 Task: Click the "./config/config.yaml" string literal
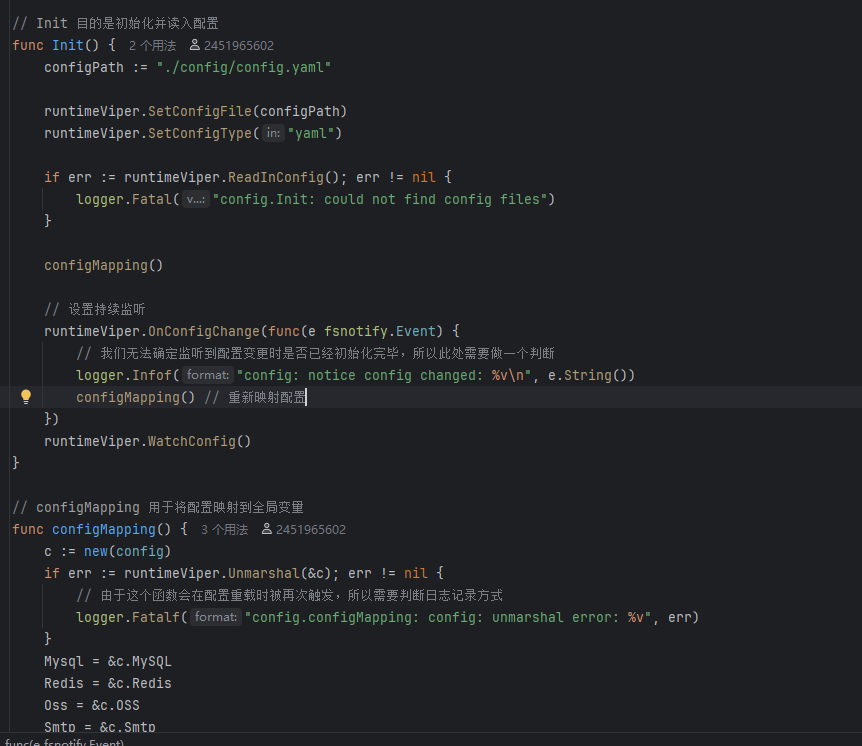[244, 68]
